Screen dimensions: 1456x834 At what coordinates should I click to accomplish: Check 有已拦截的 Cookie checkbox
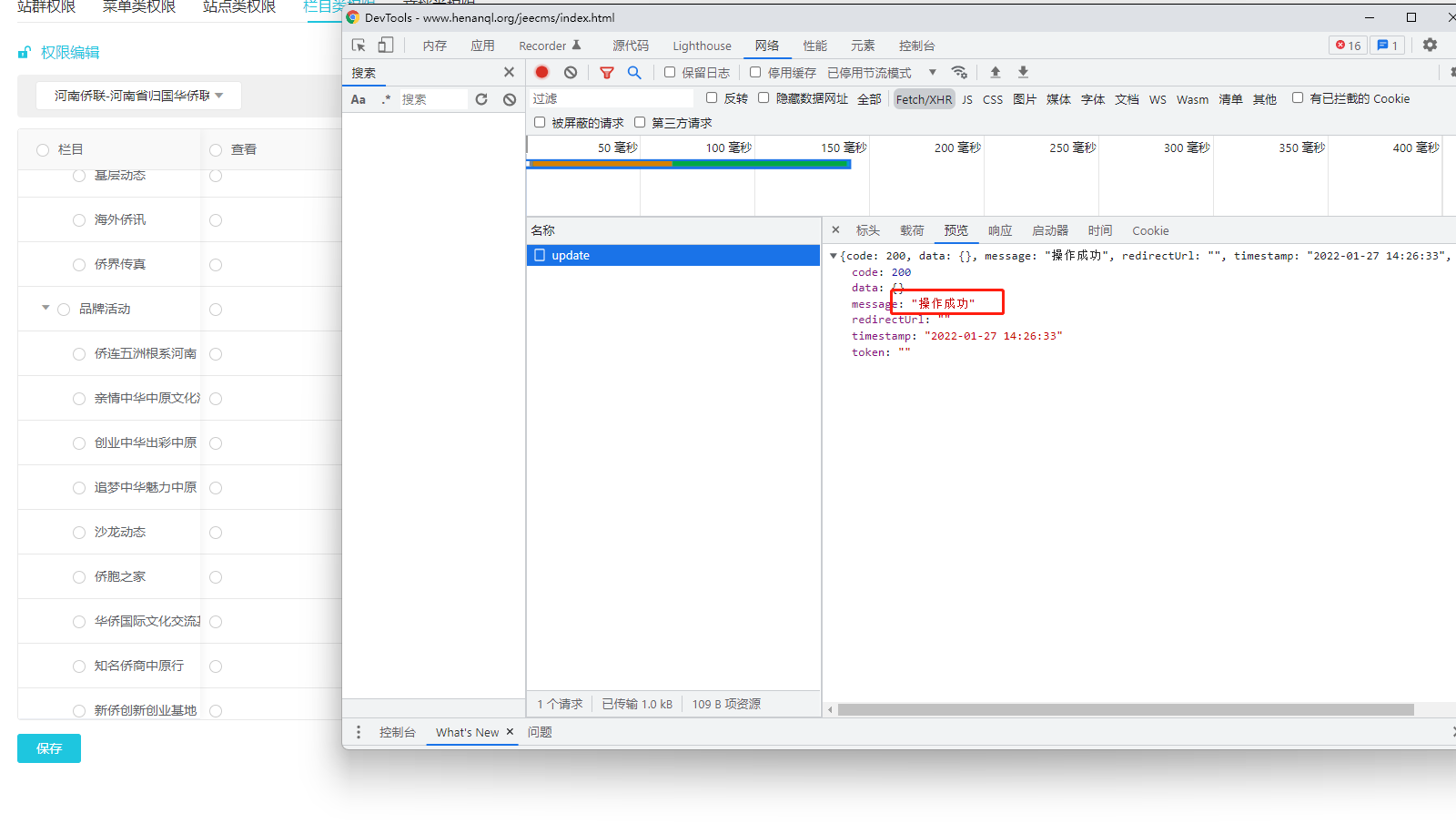[1298, 97]
